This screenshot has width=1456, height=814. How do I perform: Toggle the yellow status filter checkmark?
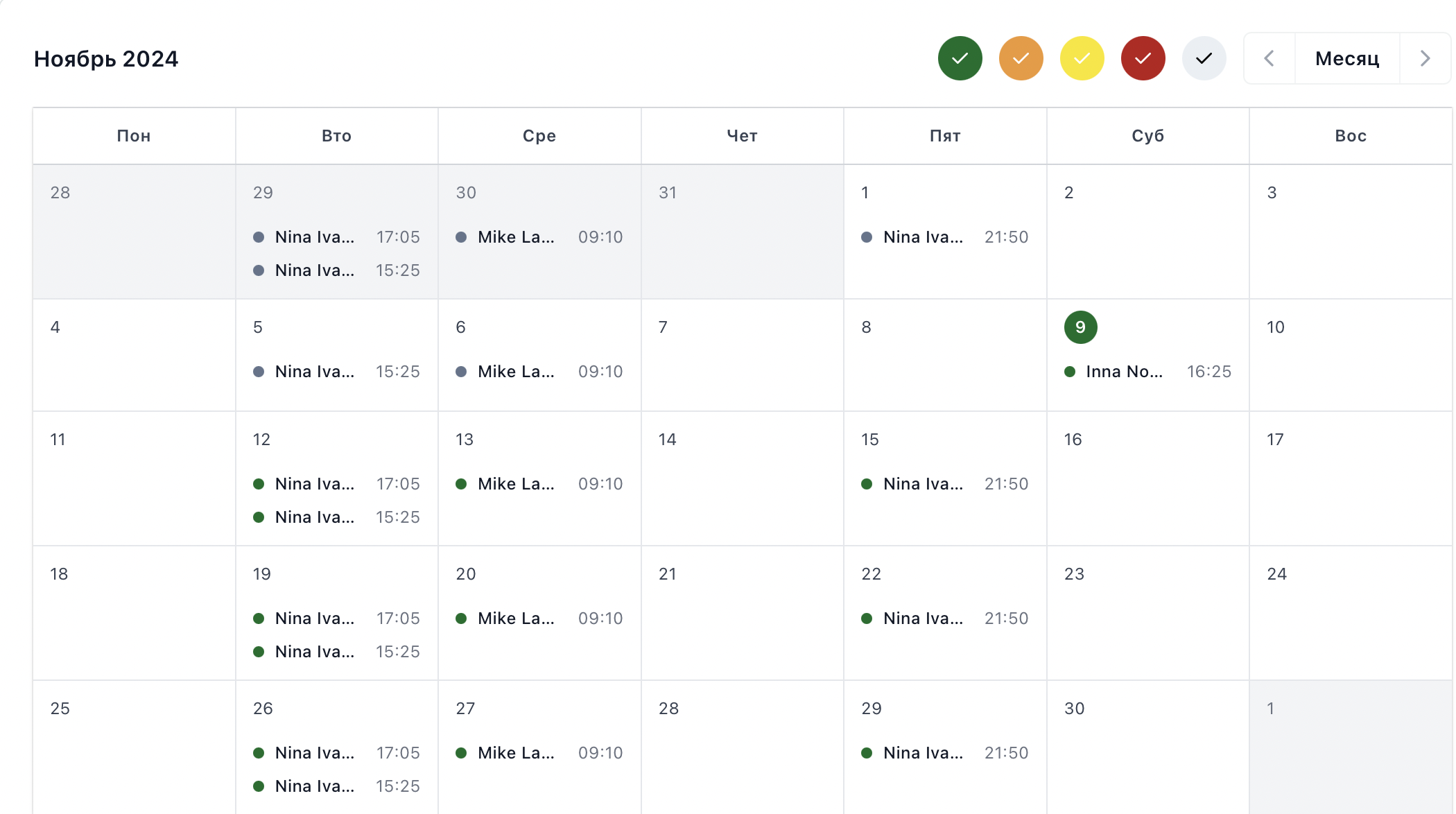(1082, 58)
